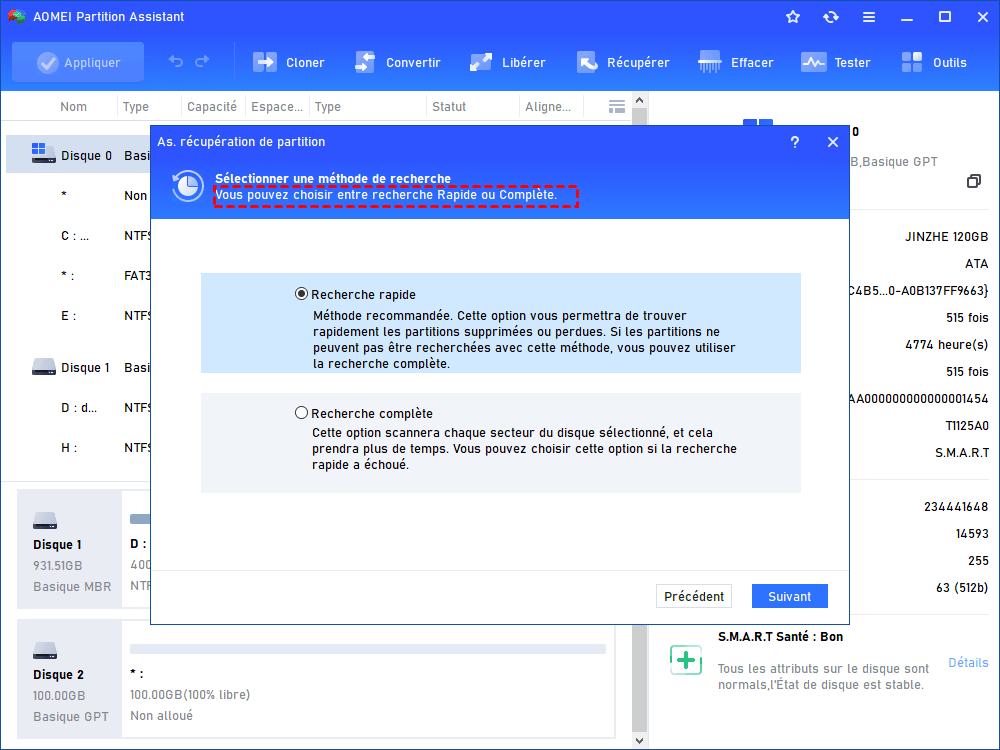Viewport: 1000px width, 750px height.
Task: Open column view options icon
Action: coord(617,107)
